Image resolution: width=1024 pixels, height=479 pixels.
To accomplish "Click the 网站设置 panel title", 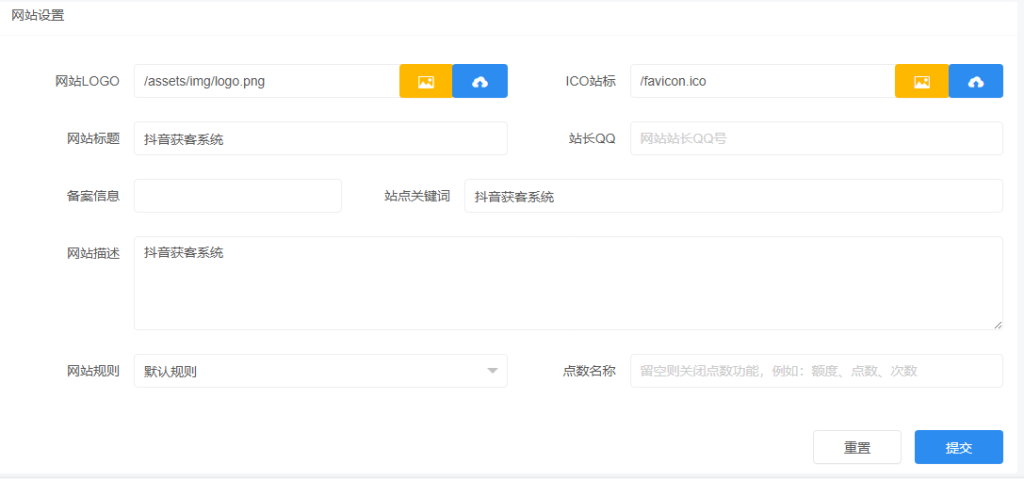I will [38, 16].
